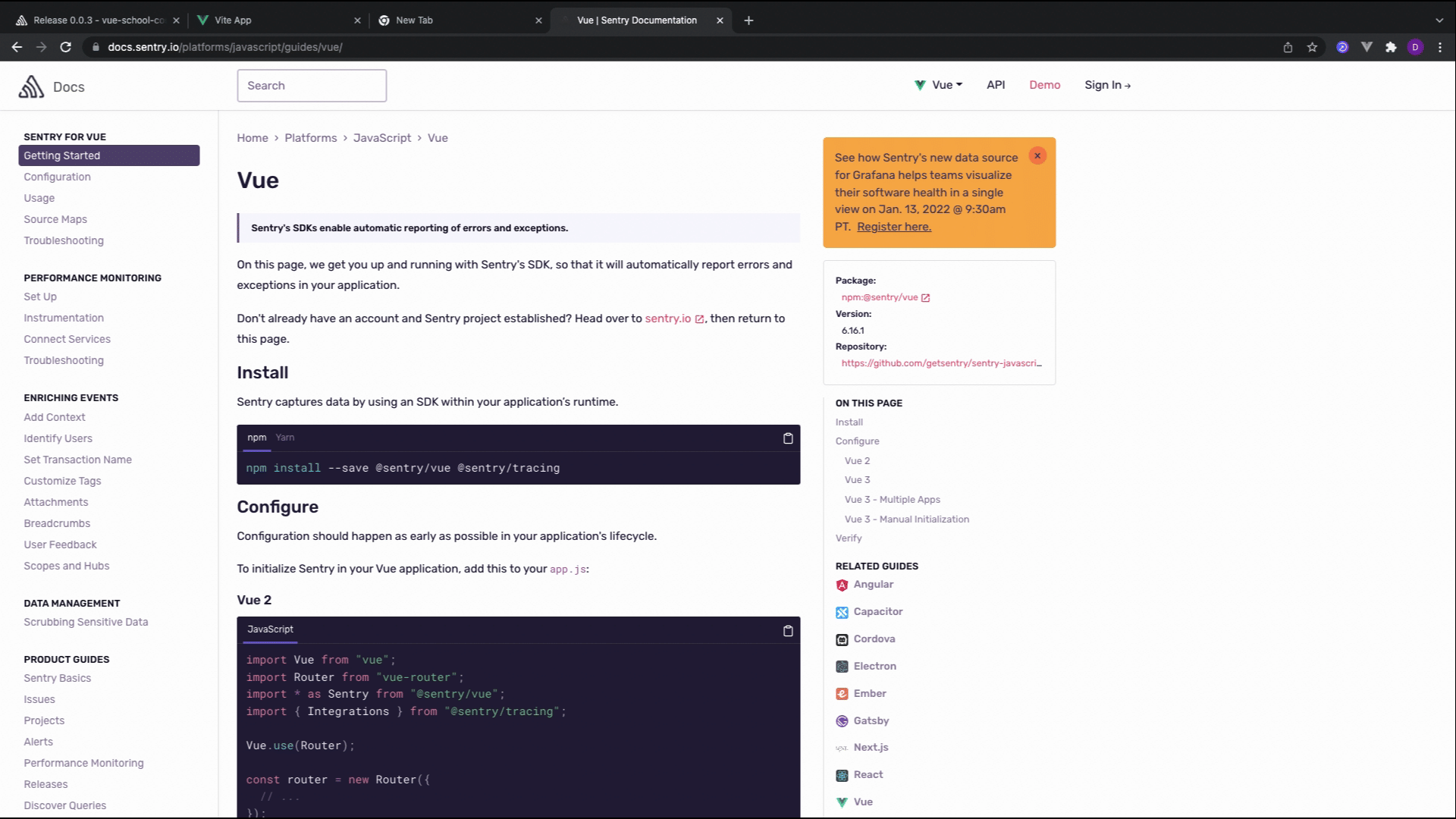Click the Gatsby guide icon
1456x819 pixels.
(x=842, y=721)
